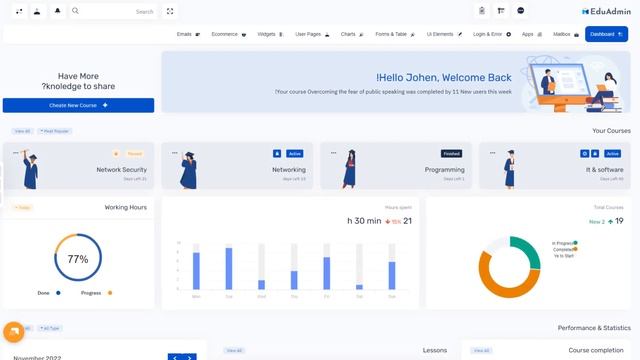Open the Emails menu
This screenshot has height=360, width=640.
(188, 34)
